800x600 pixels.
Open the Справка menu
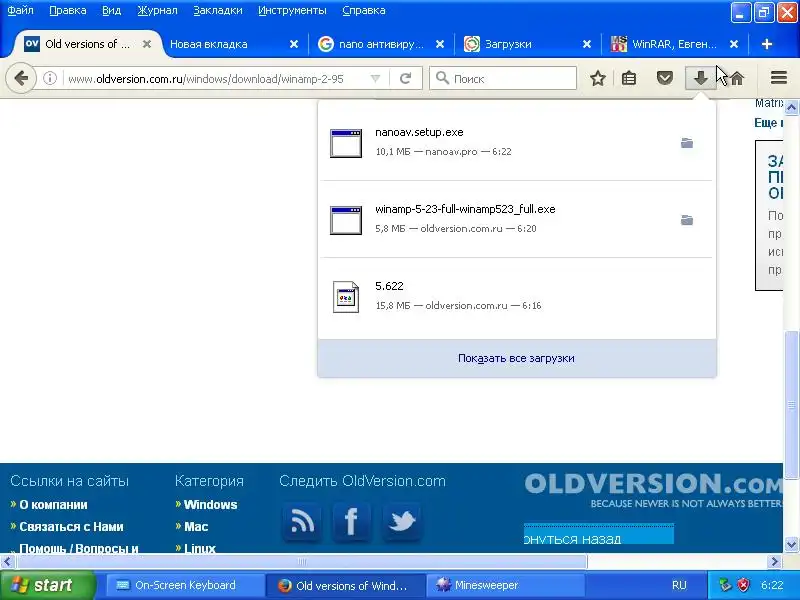(364, 10)
